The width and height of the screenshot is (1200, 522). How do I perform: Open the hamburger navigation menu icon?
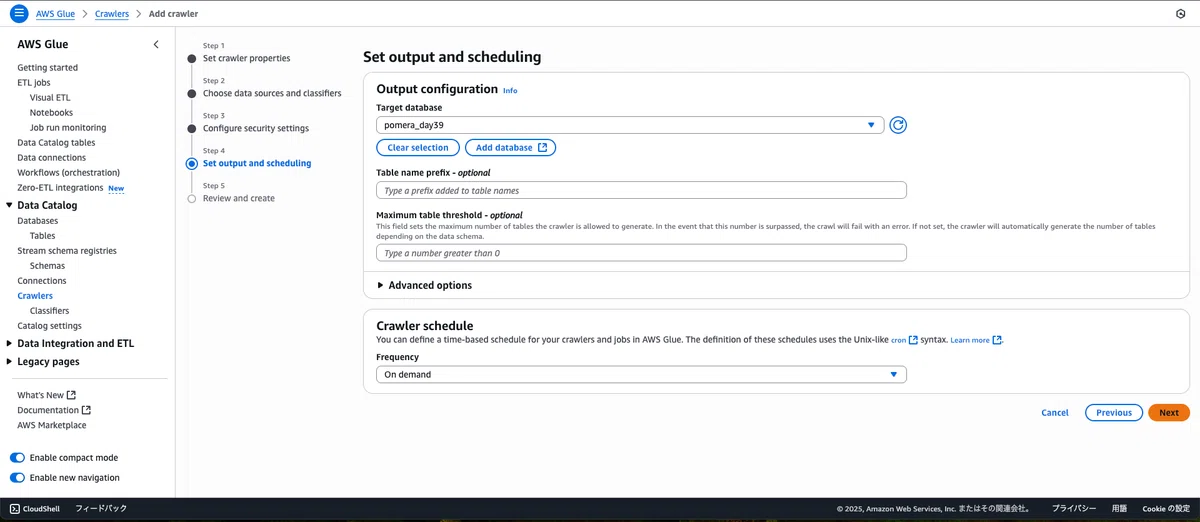(x=18, y=14)
